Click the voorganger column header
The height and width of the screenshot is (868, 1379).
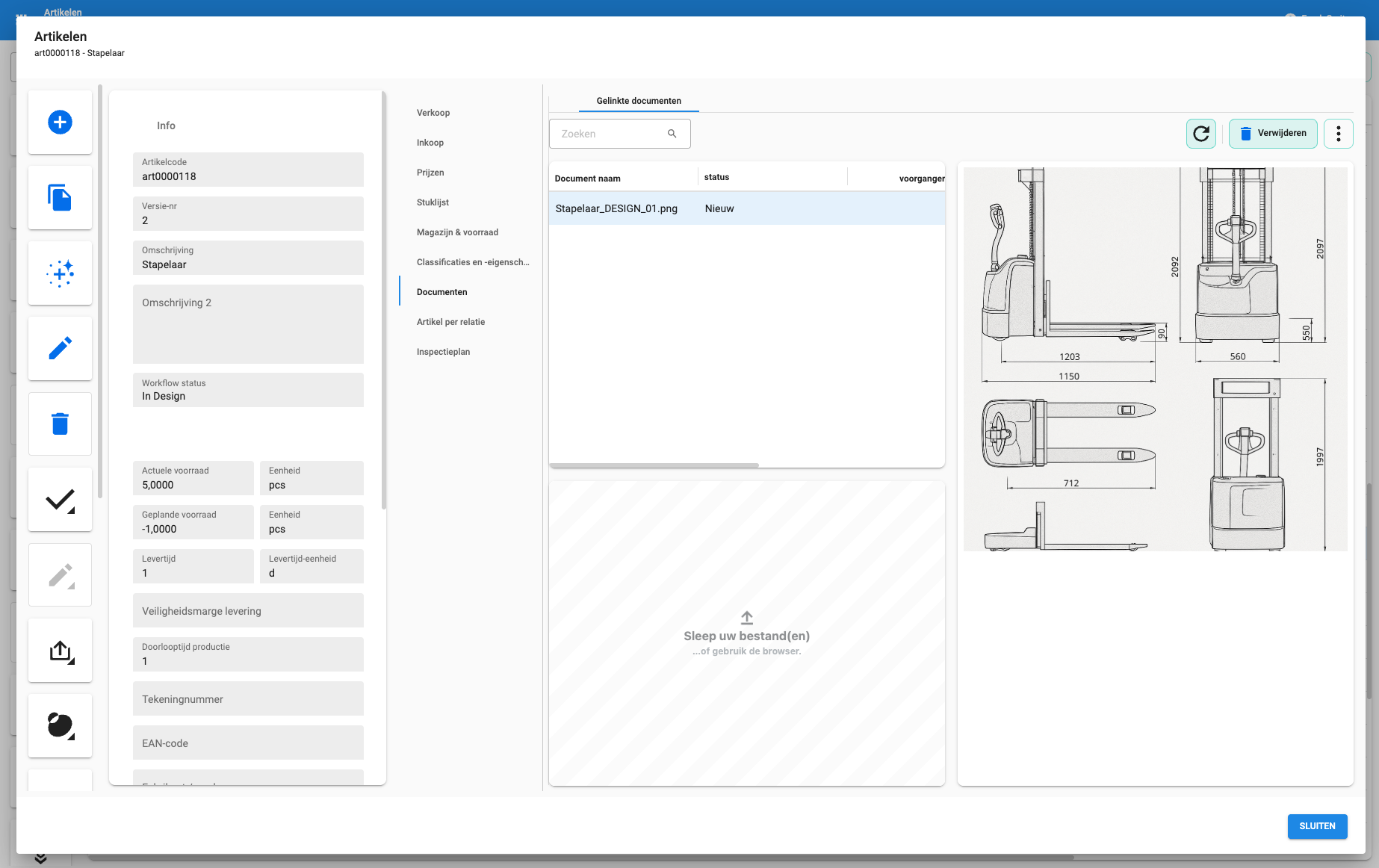tap(922, 179)
